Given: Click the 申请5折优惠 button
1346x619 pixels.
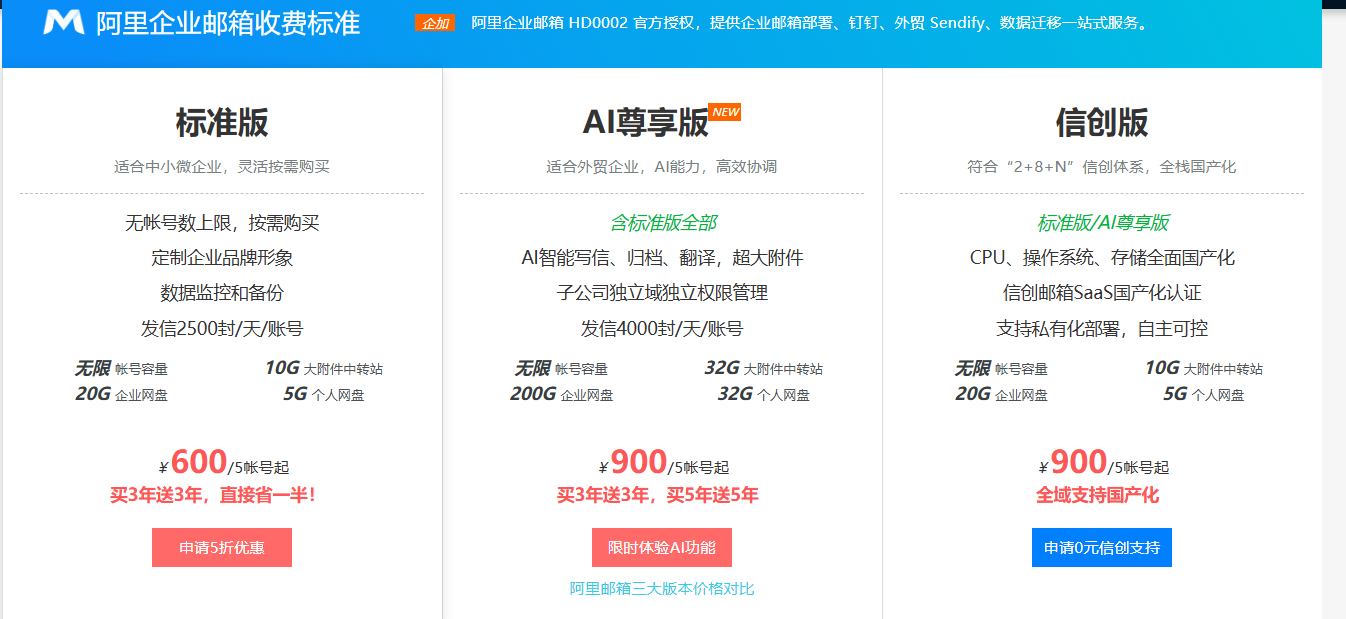Looking at the screenshot, I should (x=222, y=548).
